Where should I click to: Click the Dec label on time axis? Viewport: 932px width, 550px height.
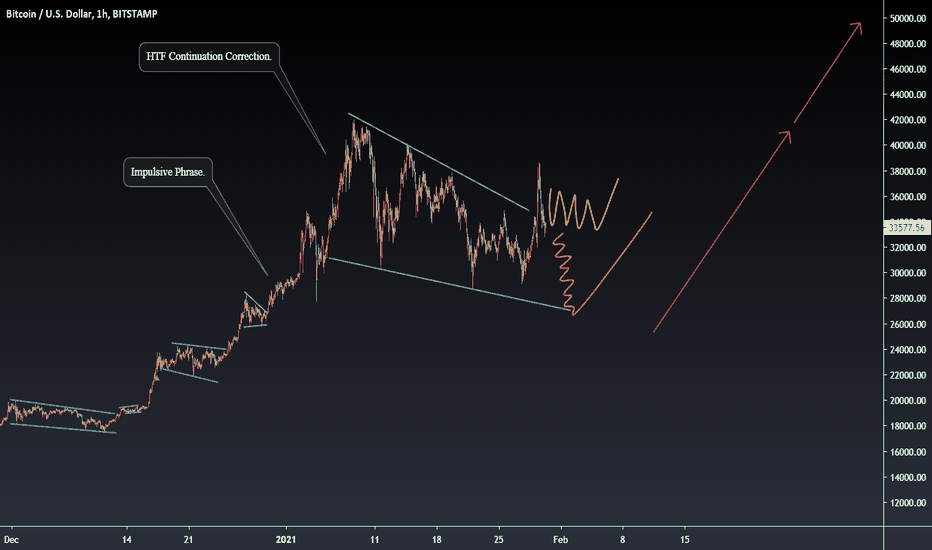[x=11, y=540]
